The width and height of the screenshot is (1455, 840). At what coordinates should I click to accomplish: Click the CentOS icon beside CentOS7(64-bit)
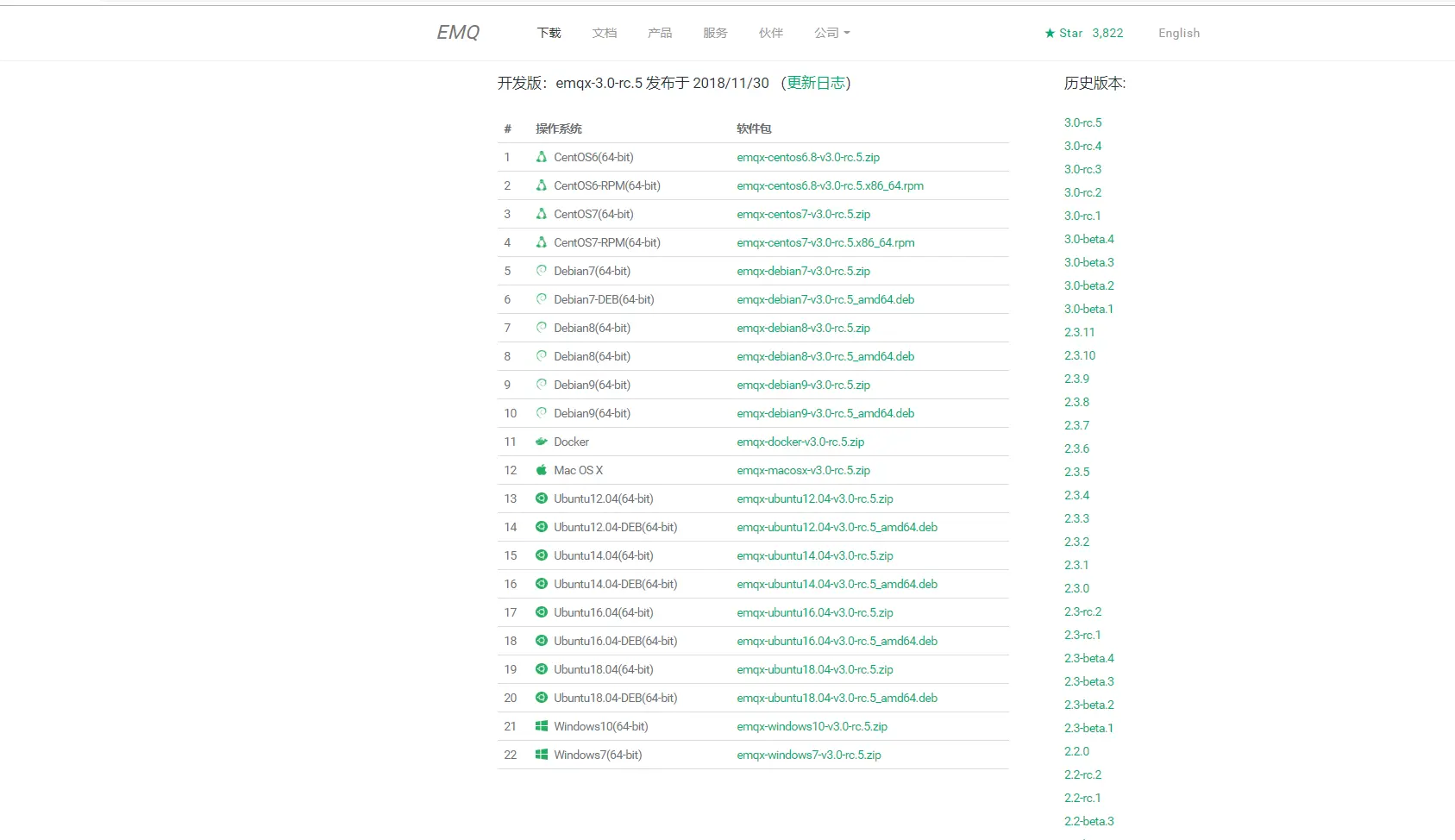click(542, 214)
